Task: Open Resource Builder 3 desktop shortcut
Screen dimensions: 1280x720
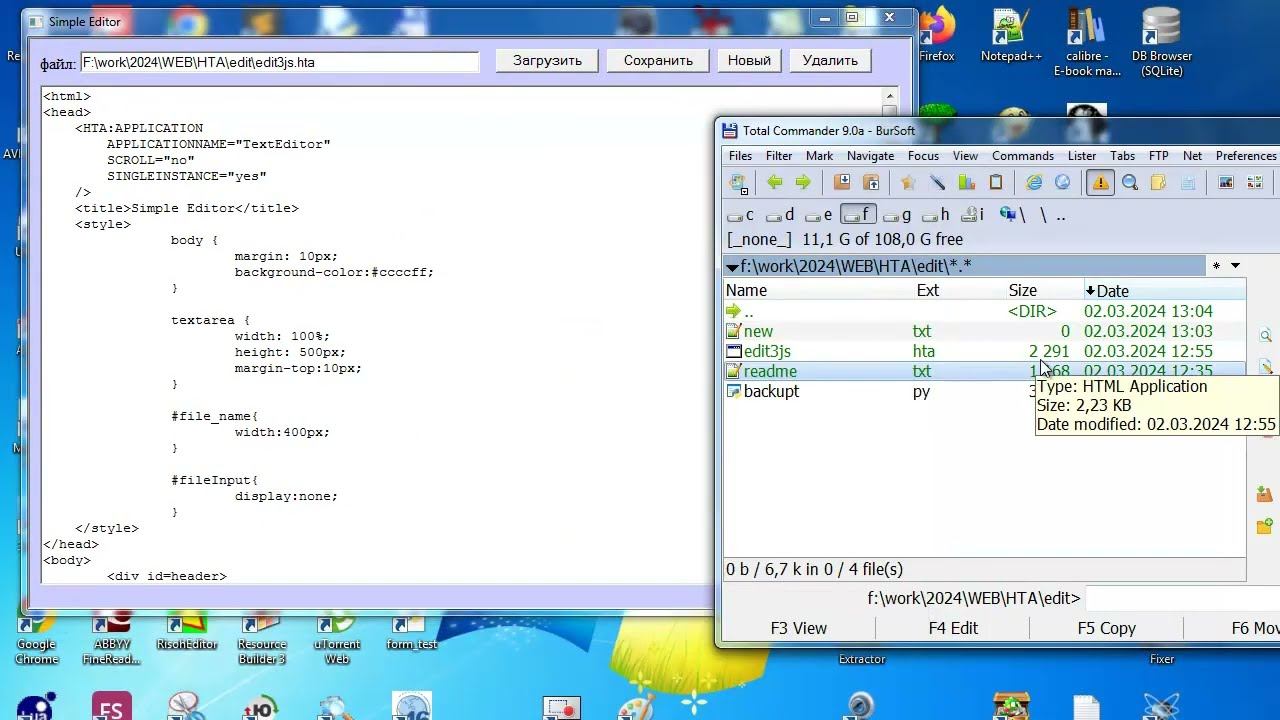Action: pyautogui.click(x=262, y=637)
